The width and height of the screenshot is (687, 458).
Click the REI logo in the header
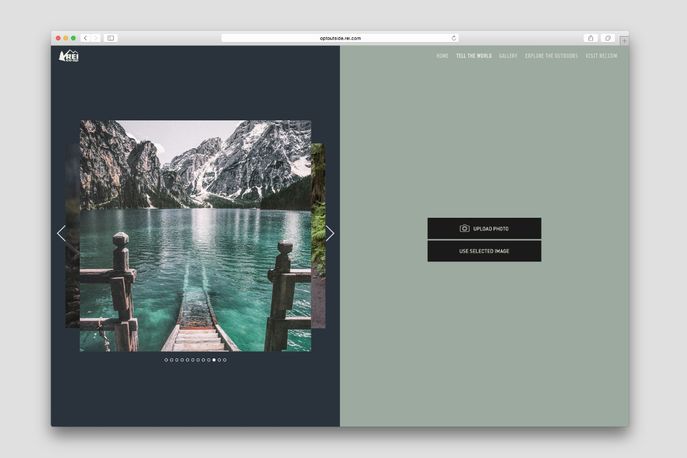(68, 56)
